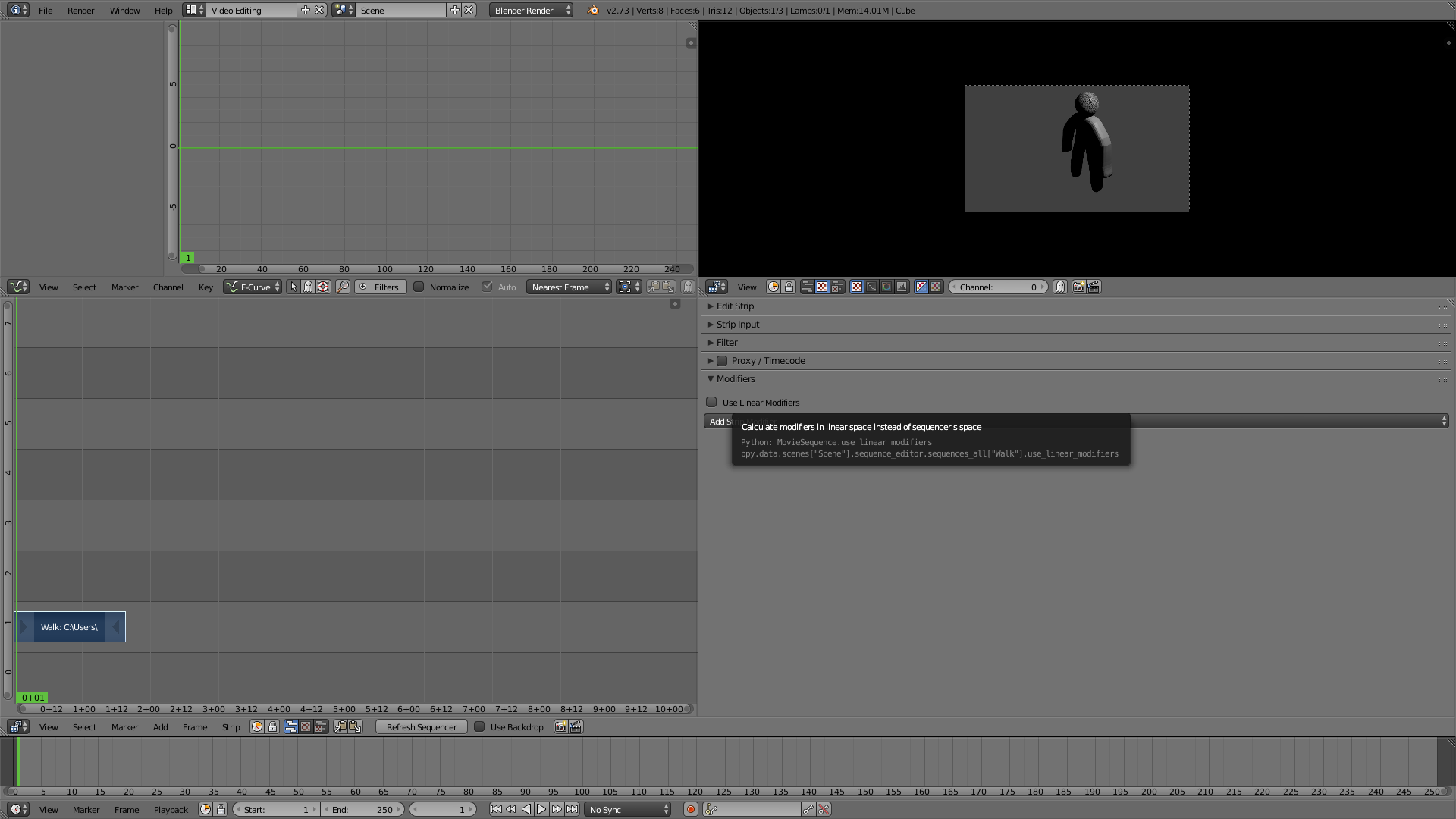Play the animation forward
The image size is (1456, 819).
[541, 809]
